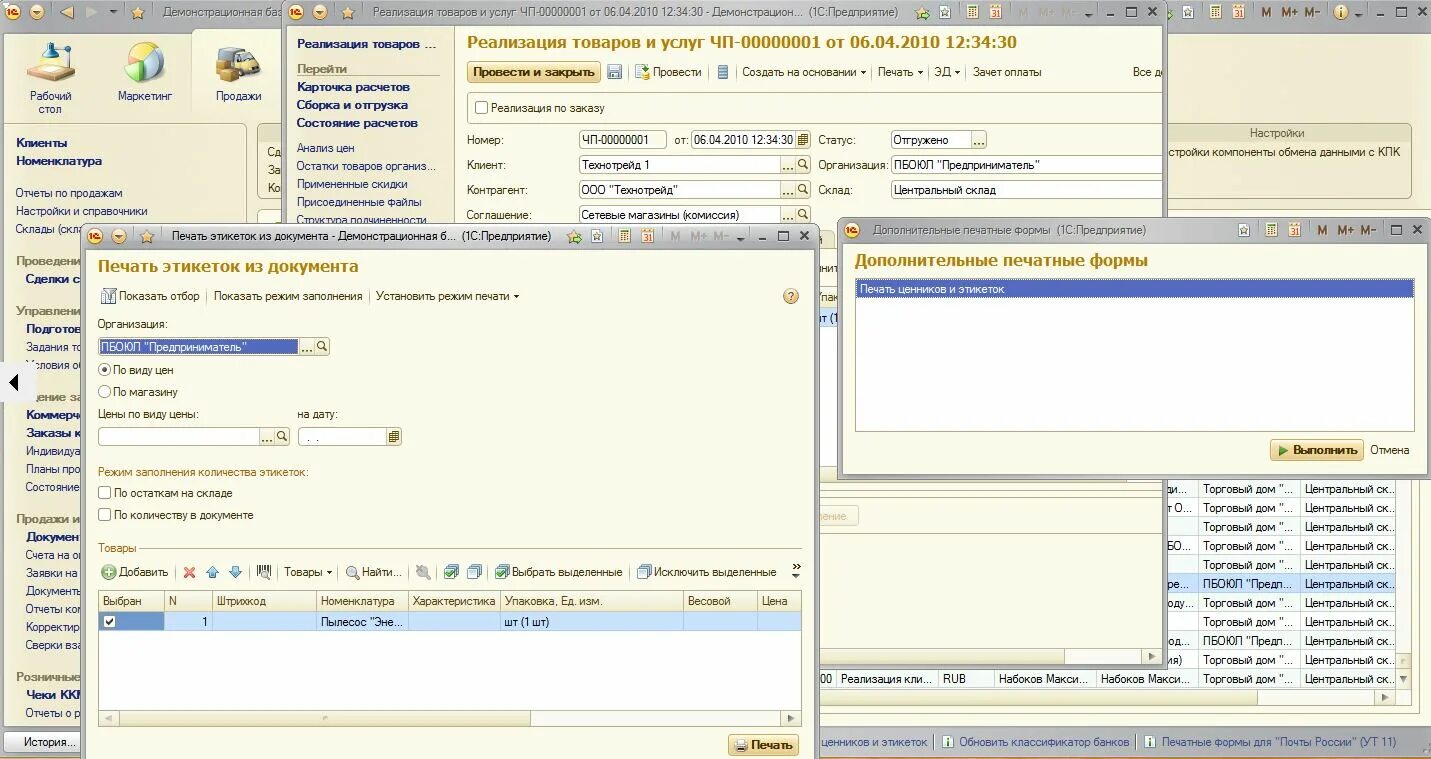This screenshot has height=759, width=1431.
Task: Open calendar picker for на дату field
Action: point(394,437)
